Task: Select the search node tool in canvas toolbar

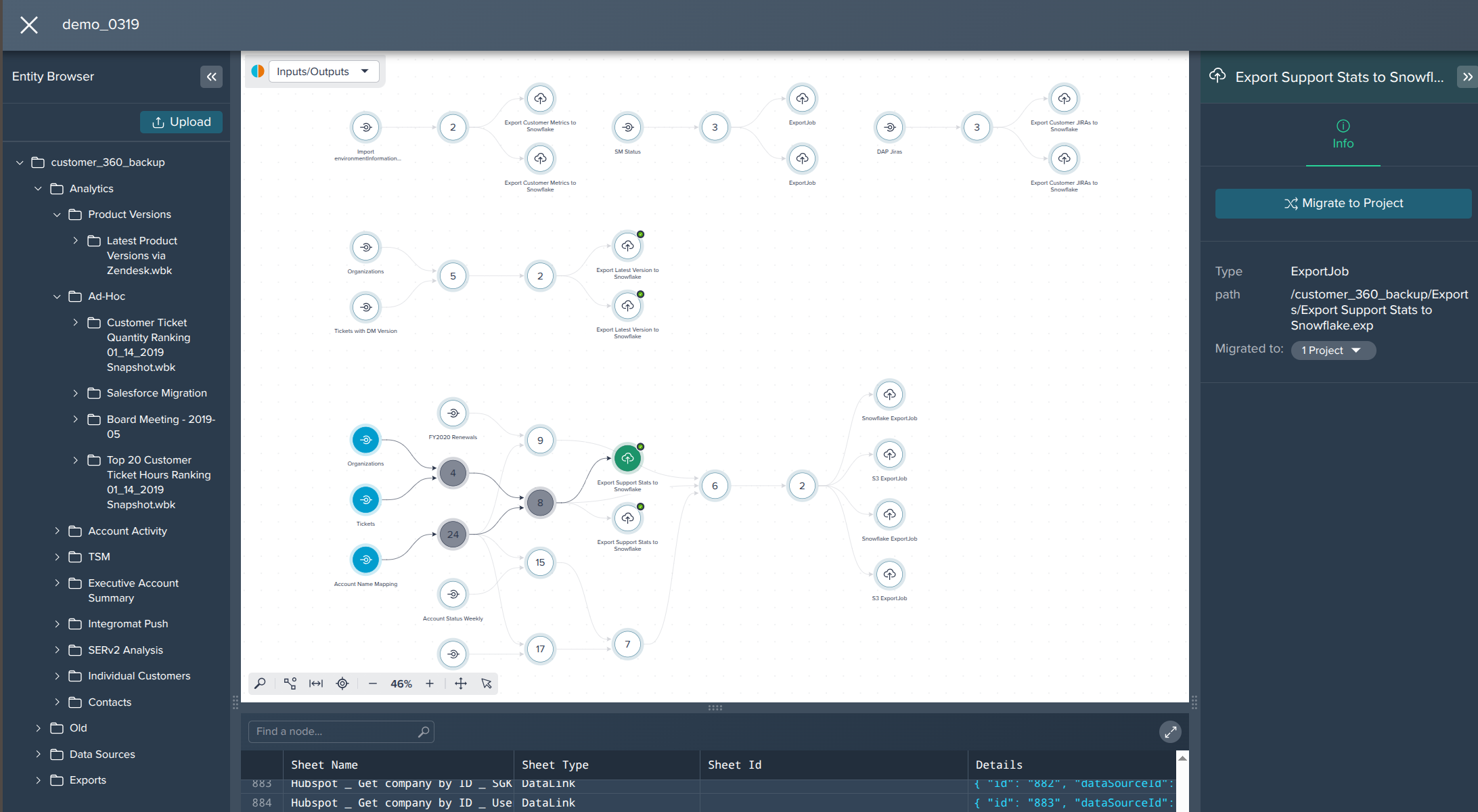Action: pos(260,683)
